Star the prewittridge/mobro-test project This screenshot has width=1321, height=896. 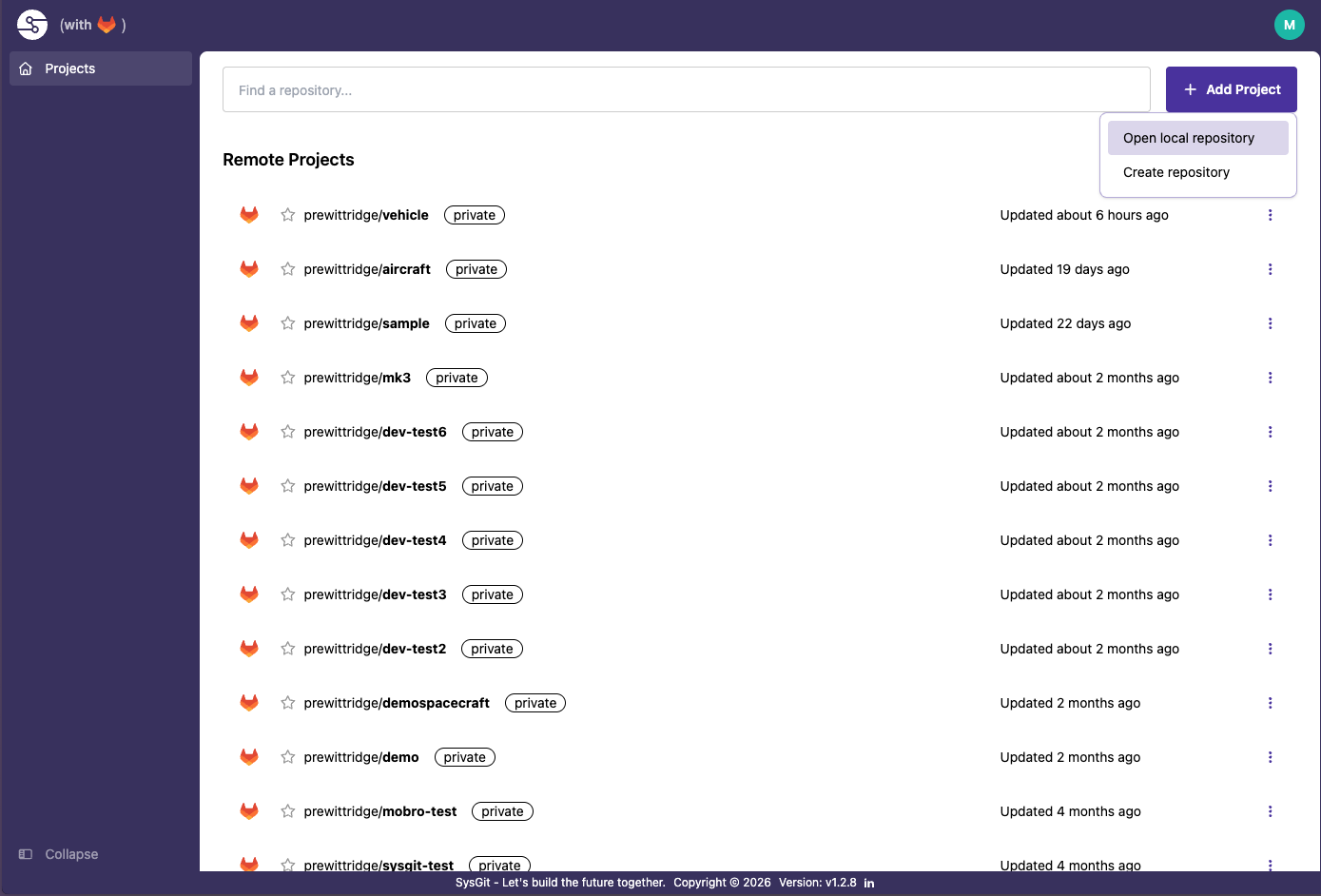[x=287, y=811]
